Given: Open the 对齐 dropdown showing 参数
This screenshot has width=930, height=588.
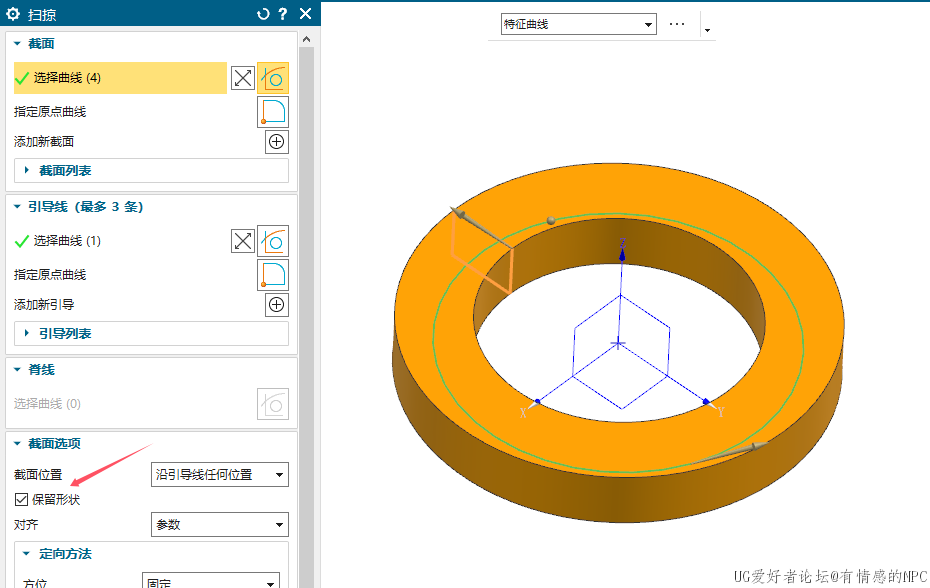Looking at the screenshot, I should 219,524.
